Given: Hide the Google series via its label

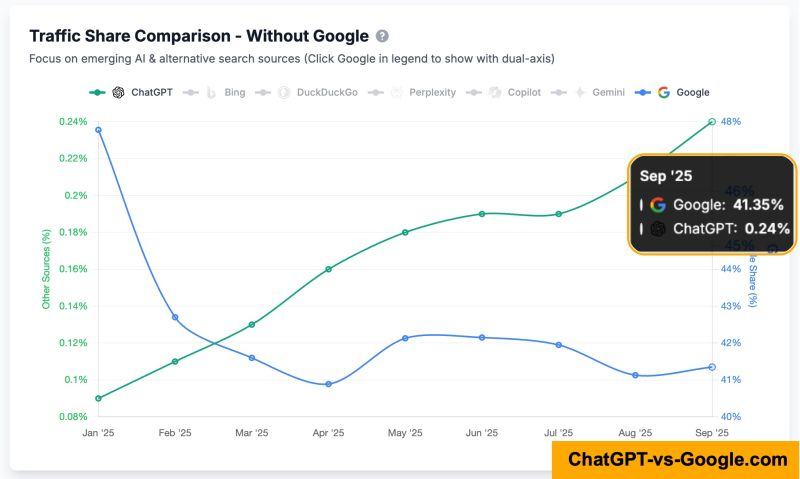Looking at the screenshot, I should (x=693, y=92).
